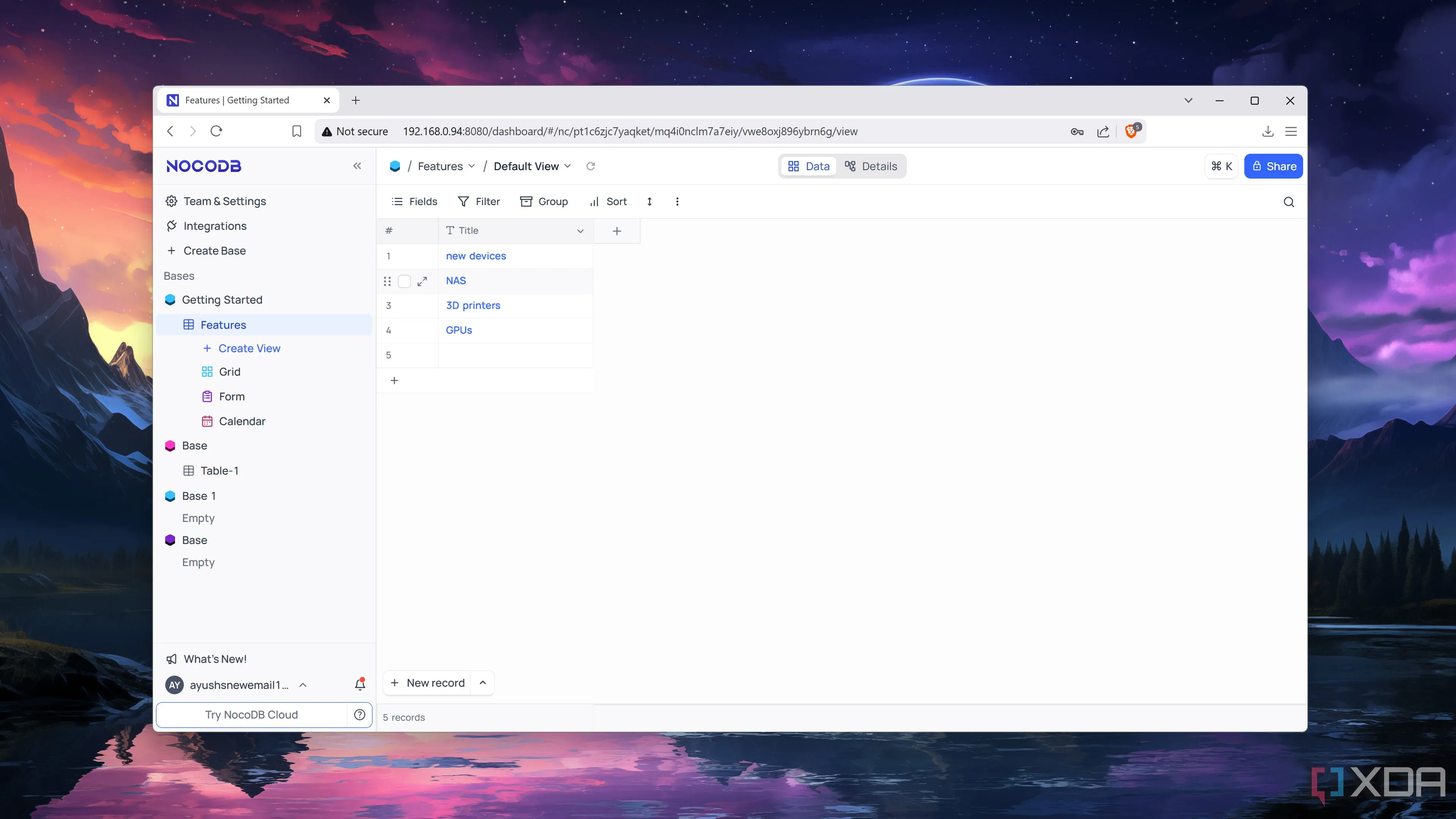Screen dimensions: 1456x819
Task: Open the Default View dropdown
Action: tap(532, 166)
